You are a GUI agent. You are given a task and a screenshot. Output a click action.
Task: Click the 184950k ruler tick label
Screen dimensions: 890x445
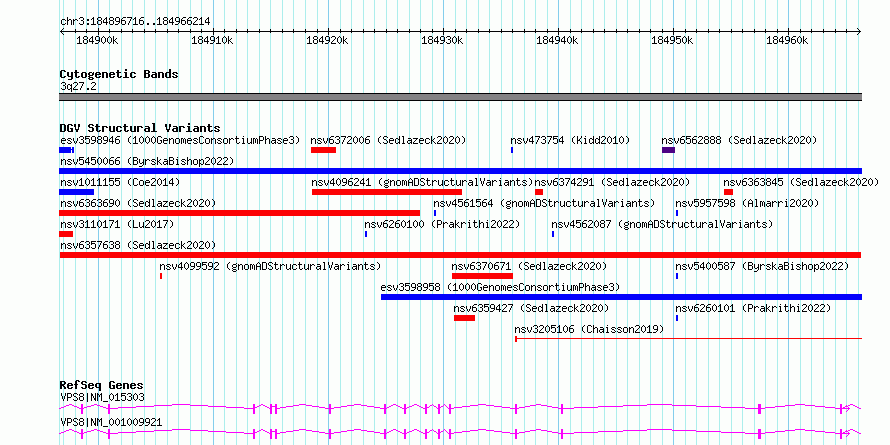(x=672, y=40)
